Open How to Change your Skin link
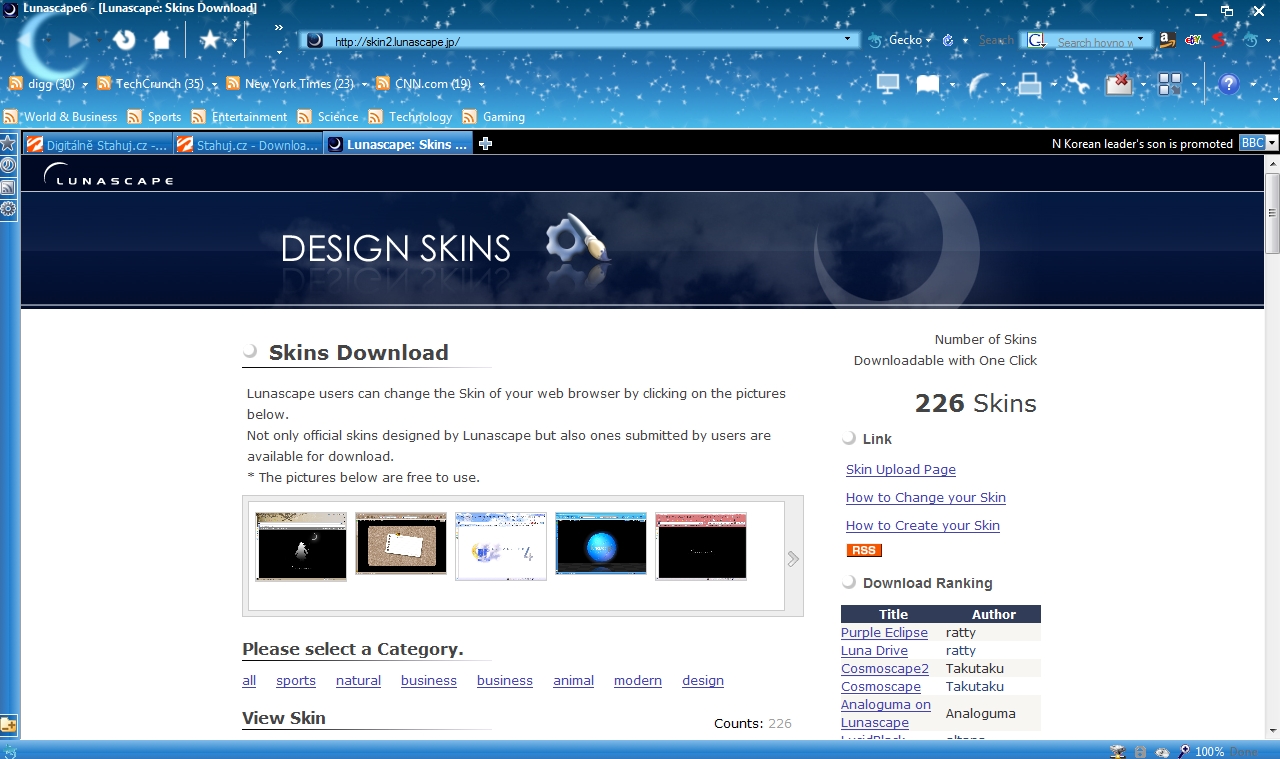This screenshot has height=759, width=1280. point(926,498)
